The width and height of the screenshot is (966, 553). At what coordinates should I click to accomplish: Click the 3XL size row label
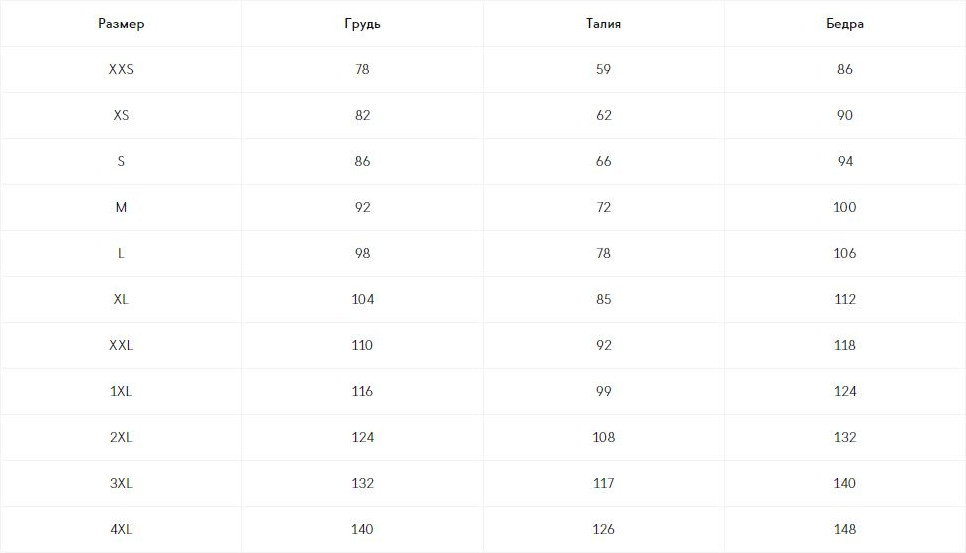[121, 484]
